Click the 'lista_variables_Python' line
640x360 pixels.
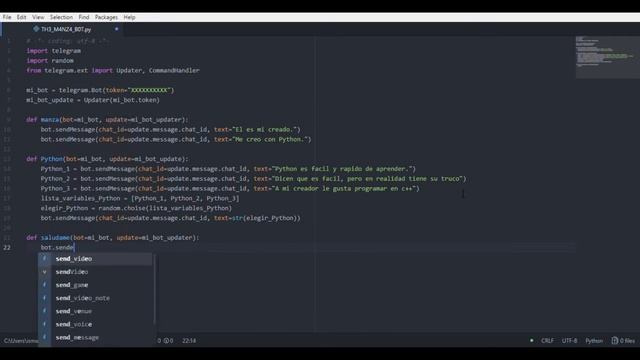pos(140,198)
